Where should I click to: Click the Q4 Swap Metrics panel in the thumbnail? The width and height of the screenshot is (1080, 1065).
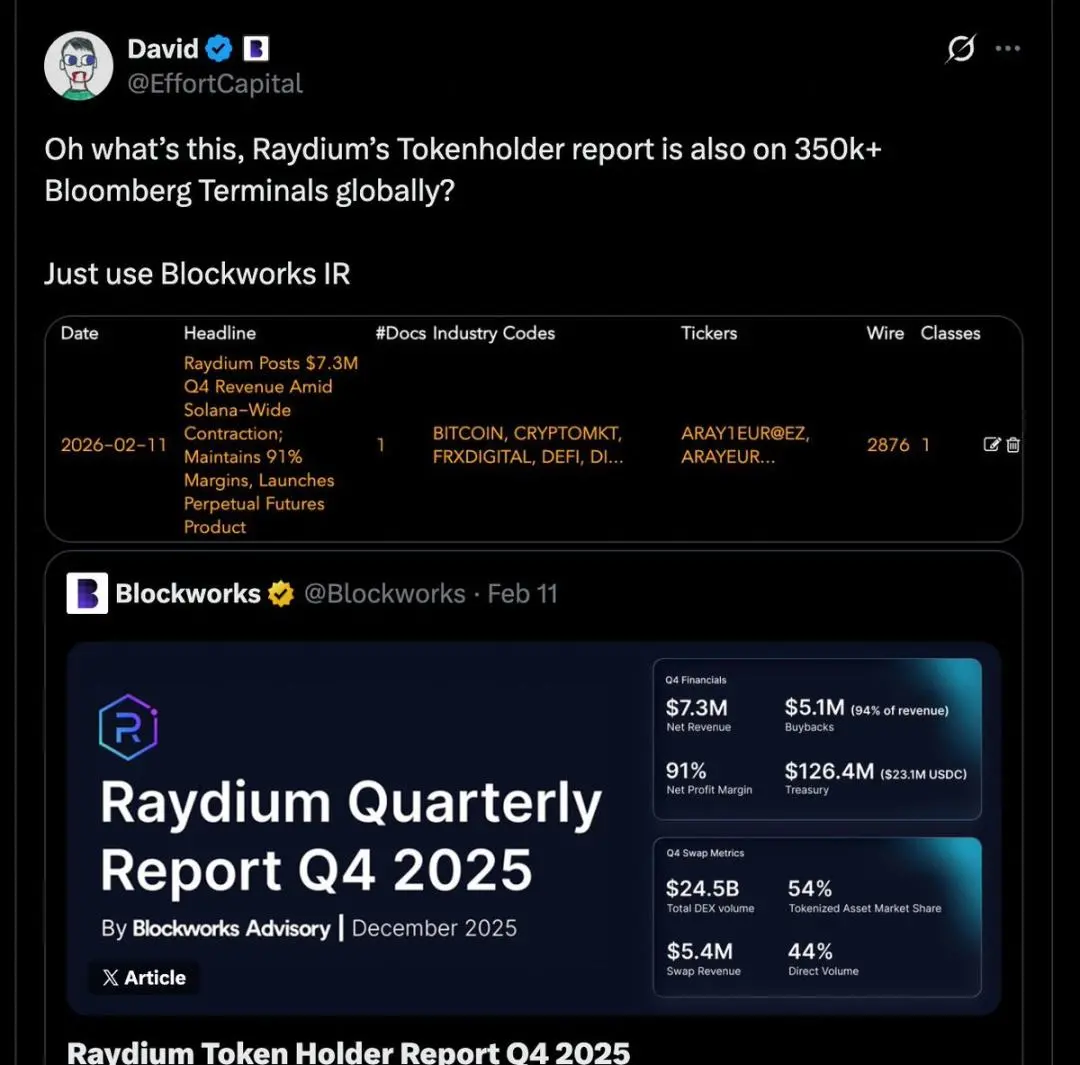[x=817, y=916]
